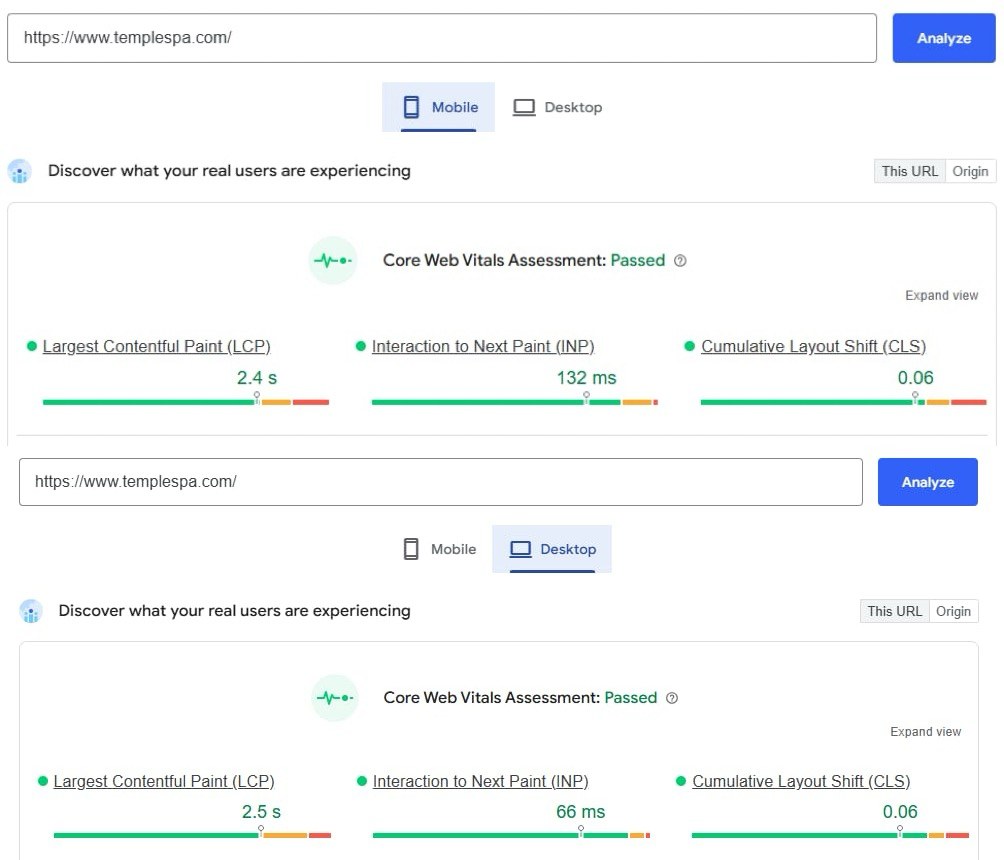Open help icon next to desktop Passed assessment

(672, 698)
